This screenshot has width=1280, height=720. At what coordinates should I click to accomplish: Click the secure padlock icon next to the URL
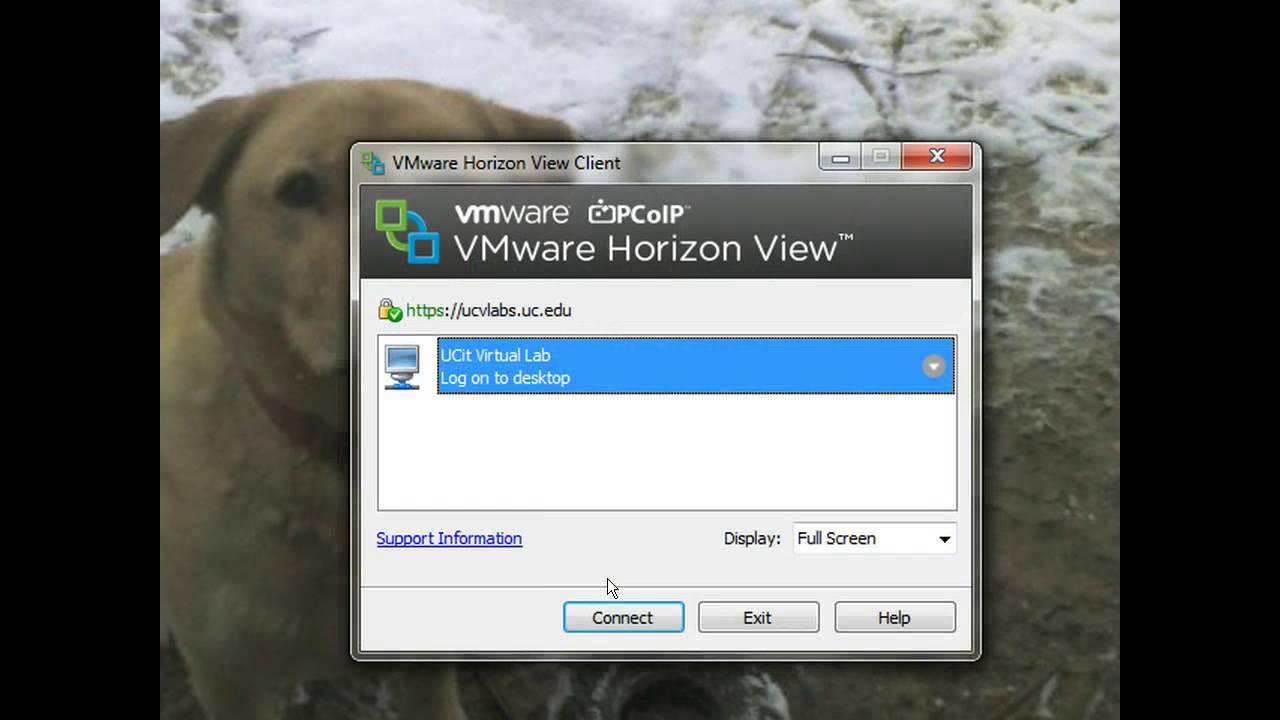390,310
